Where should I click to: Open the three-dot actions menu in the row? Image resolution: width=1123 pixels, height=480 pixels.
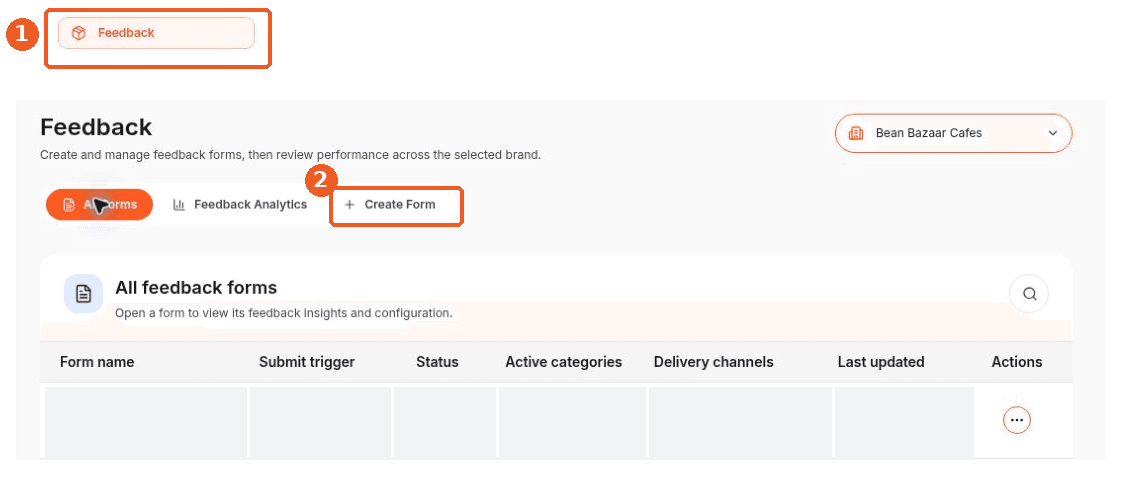pos(1016,420)
